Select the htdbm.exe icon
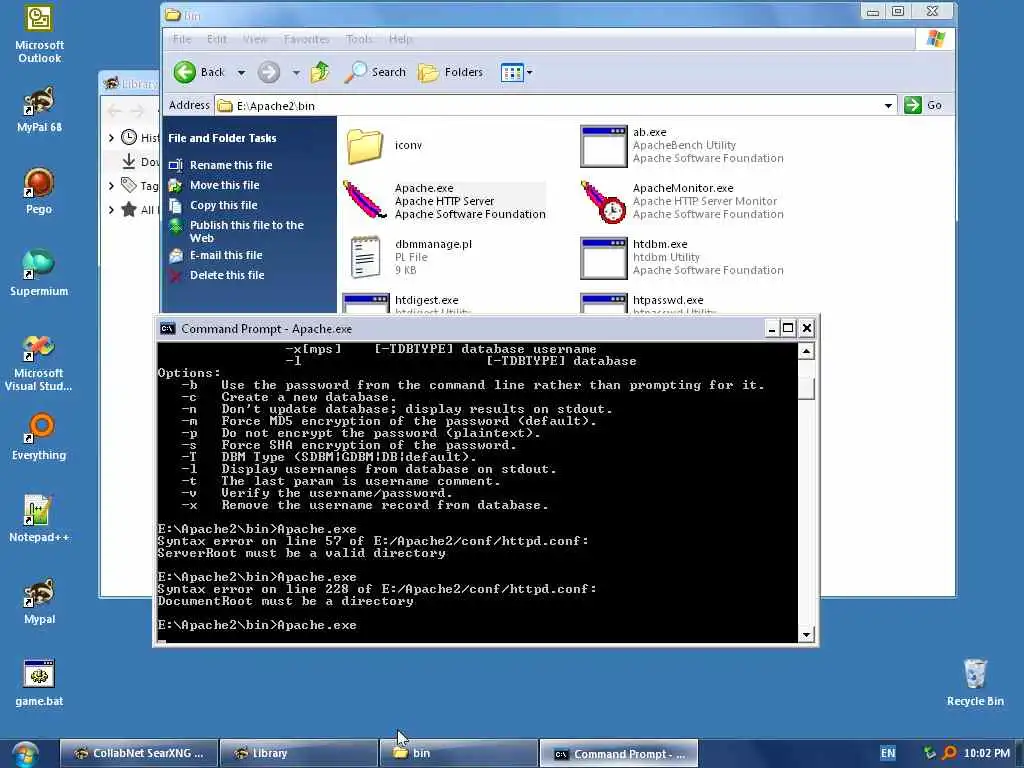The height and width of the screenshot is (768, 1024). click(x=603, y=257)
